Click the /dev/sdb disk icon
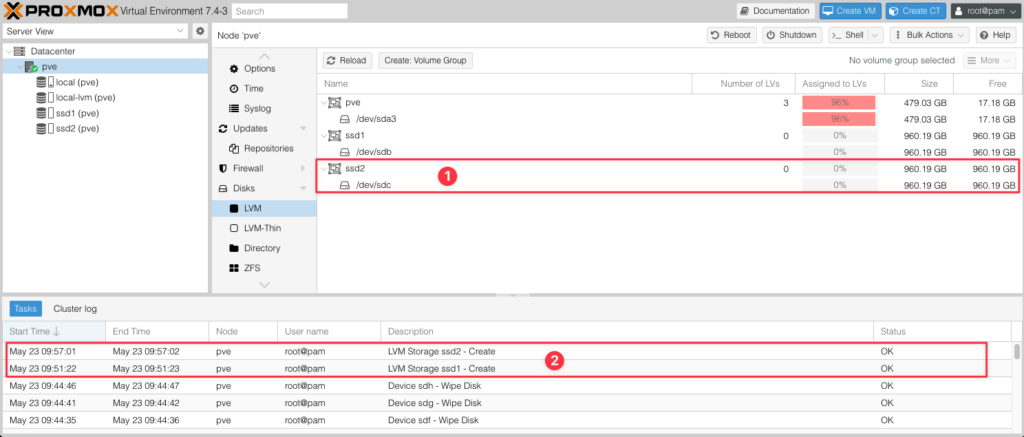 [345, 152]
